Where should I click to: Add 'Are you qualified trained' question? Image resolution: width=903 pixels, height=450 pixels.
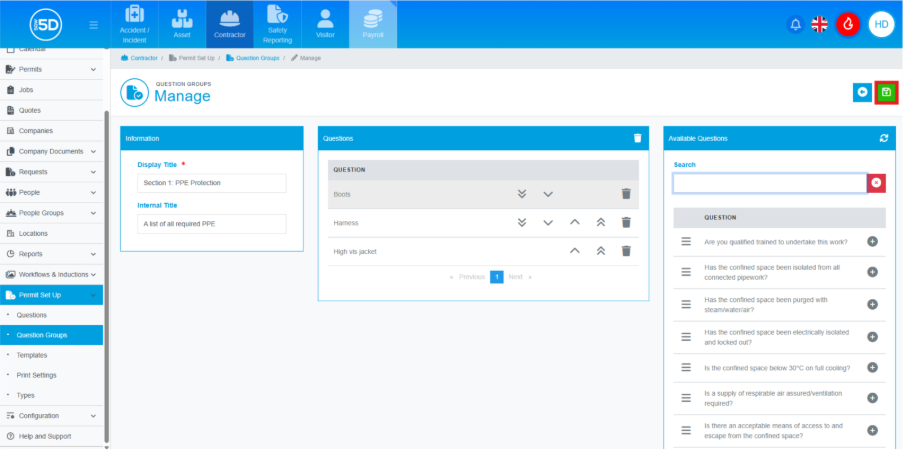click(x=872, y=242)
